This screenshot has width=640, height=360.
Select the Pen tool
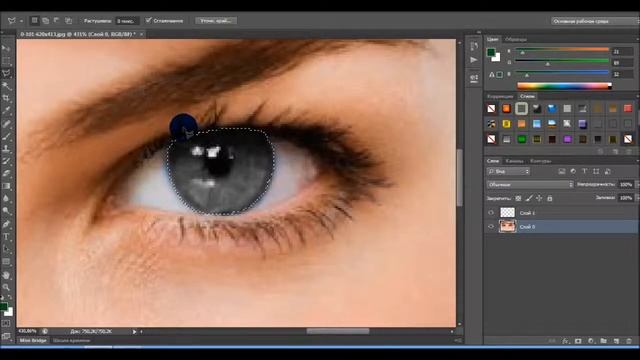pos(6,224)
